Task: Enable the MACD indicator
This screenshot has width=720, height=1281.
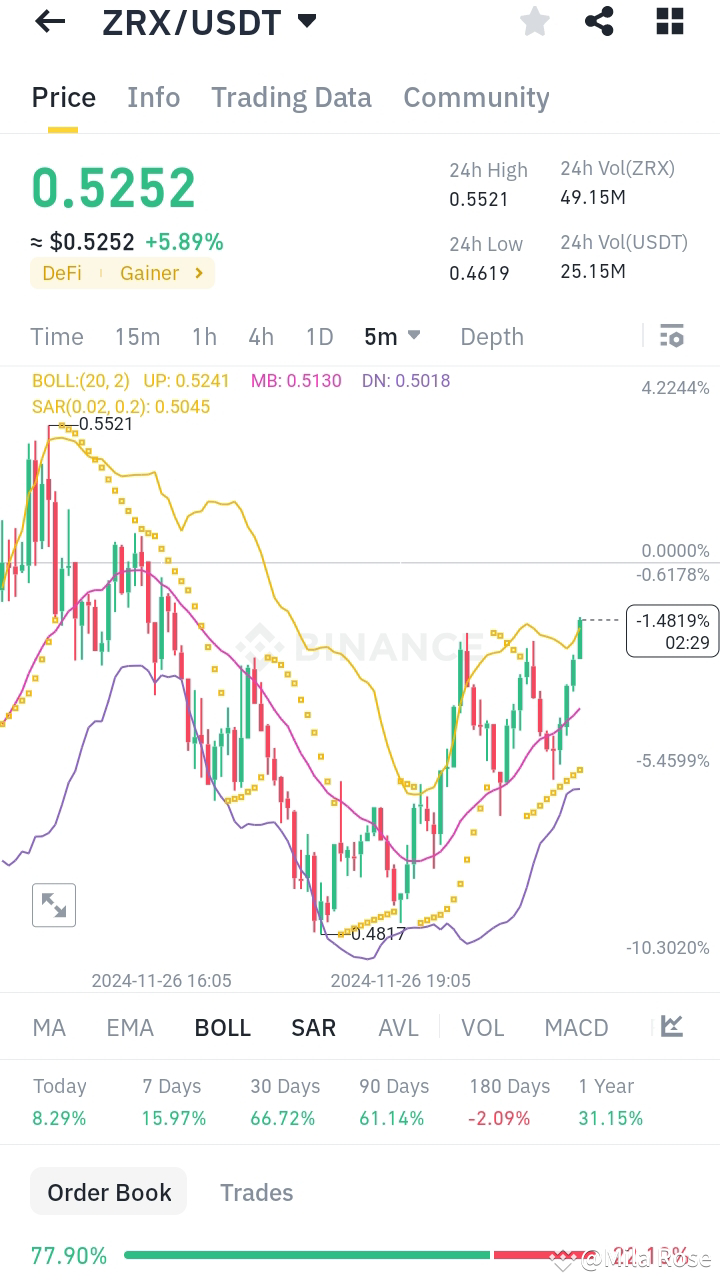Action: tap(576, 1026)
